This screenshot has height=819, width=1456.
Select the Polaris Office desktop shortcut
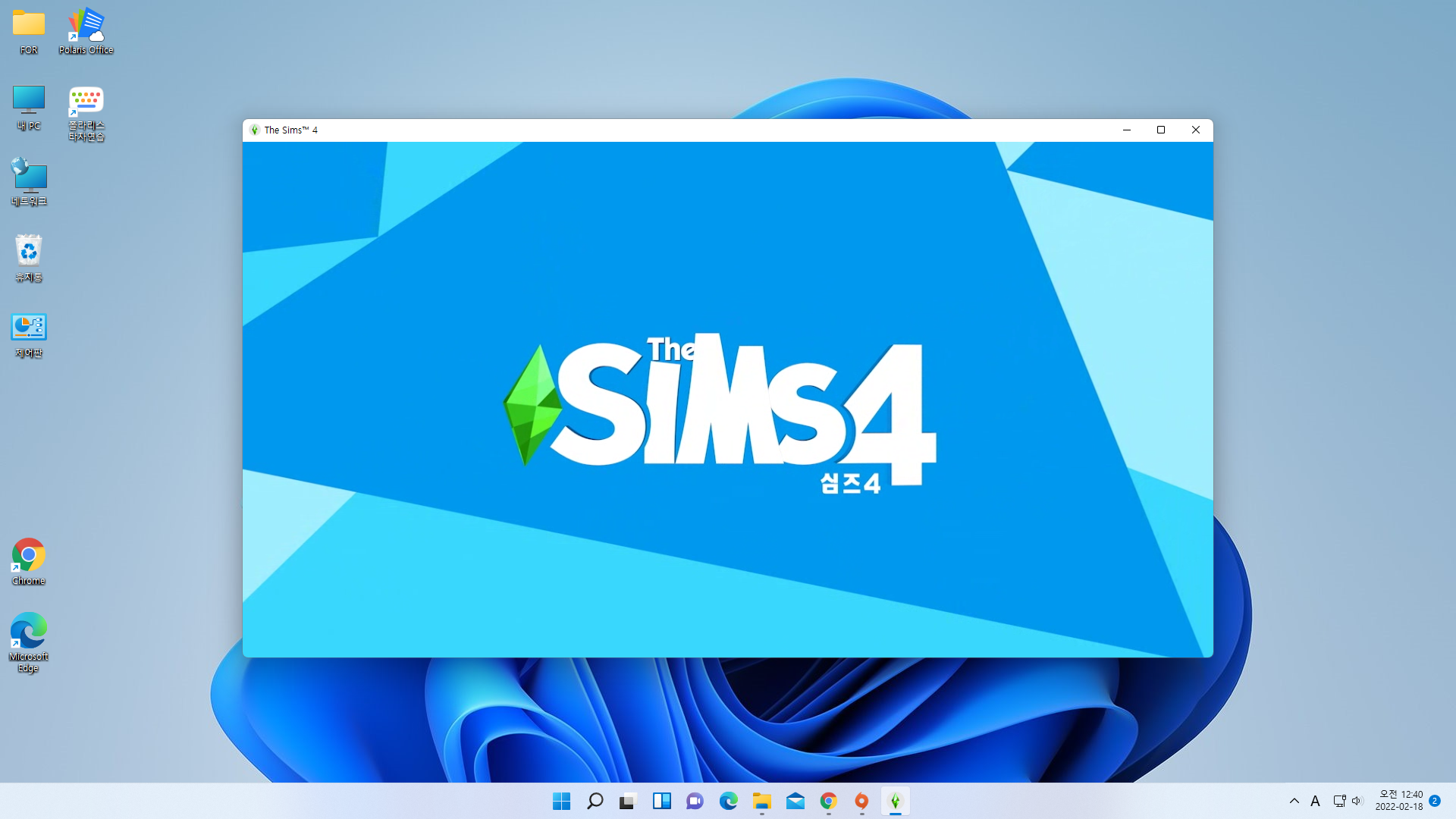click(86, 31)
